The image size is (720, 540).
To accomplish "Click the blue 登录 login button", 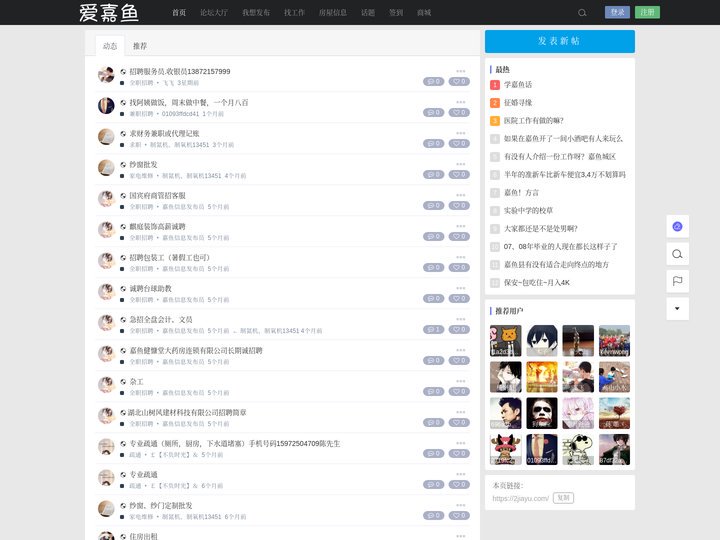I will click(617, 12).
